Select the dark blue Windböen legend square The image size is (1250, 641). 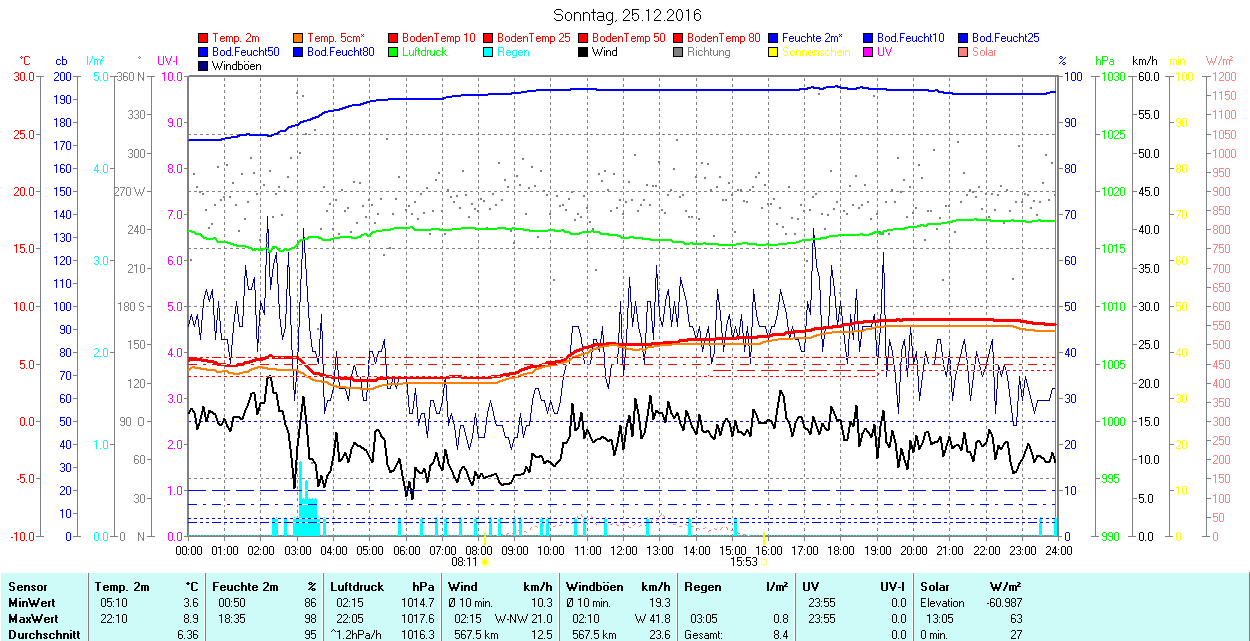204,66
